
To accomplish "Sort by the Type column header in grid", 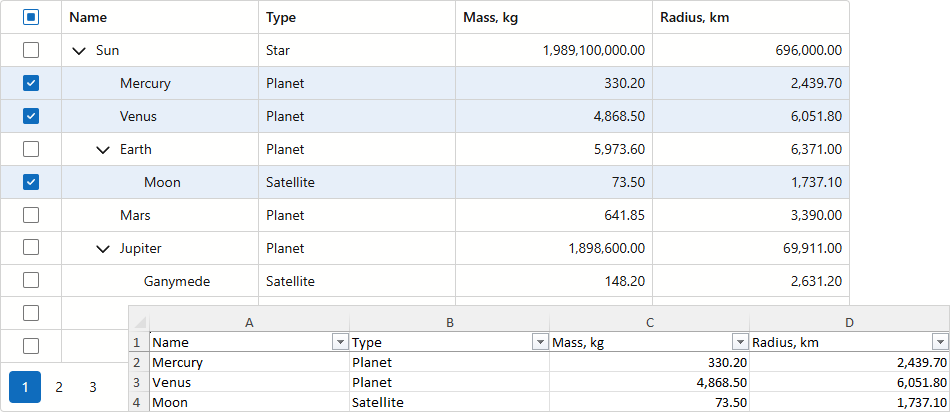I will pos(357,18).
